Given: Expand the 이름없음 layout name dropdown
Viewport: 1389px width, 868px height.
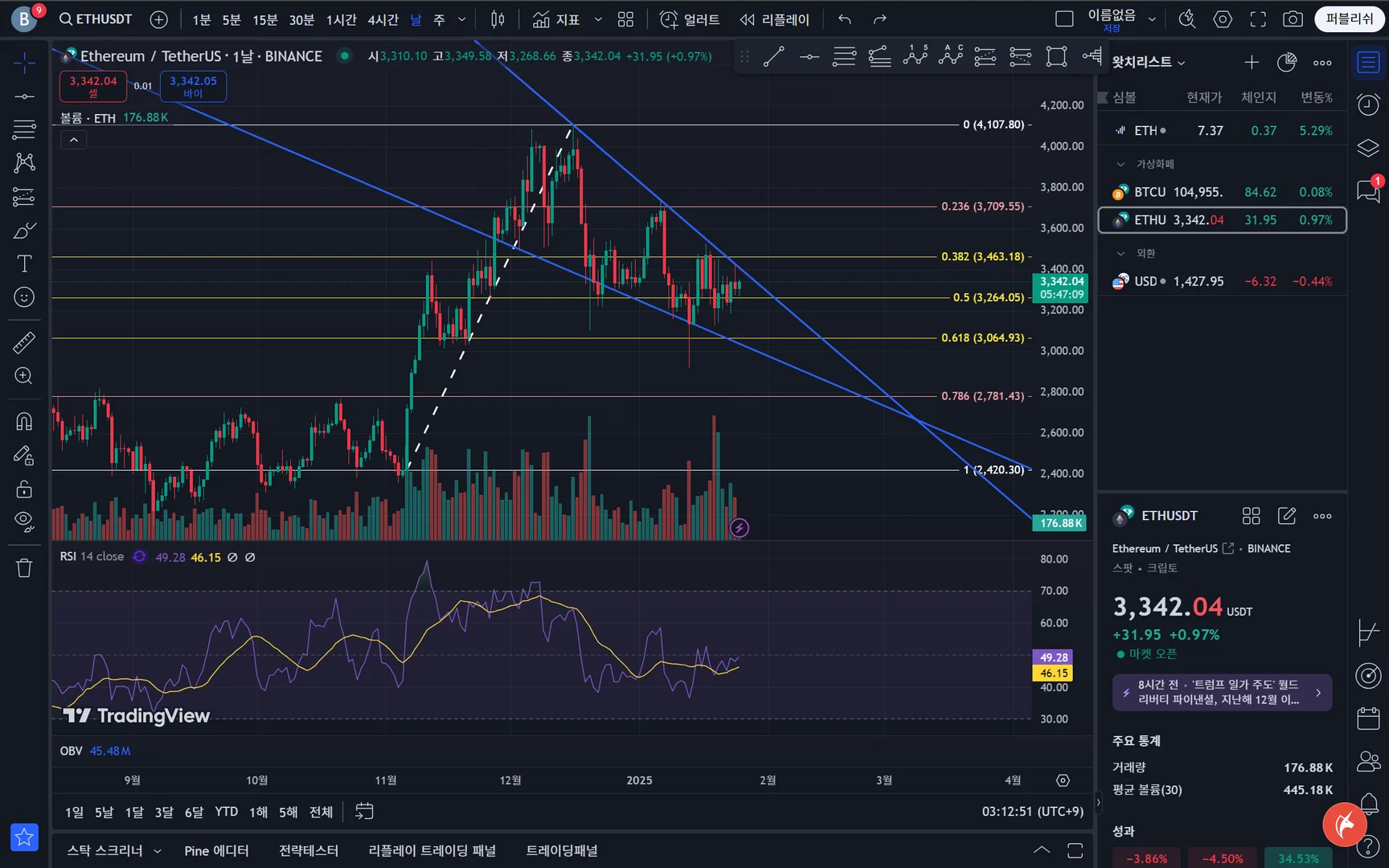Looking at the screenshot, I should tap(1152, 19).
